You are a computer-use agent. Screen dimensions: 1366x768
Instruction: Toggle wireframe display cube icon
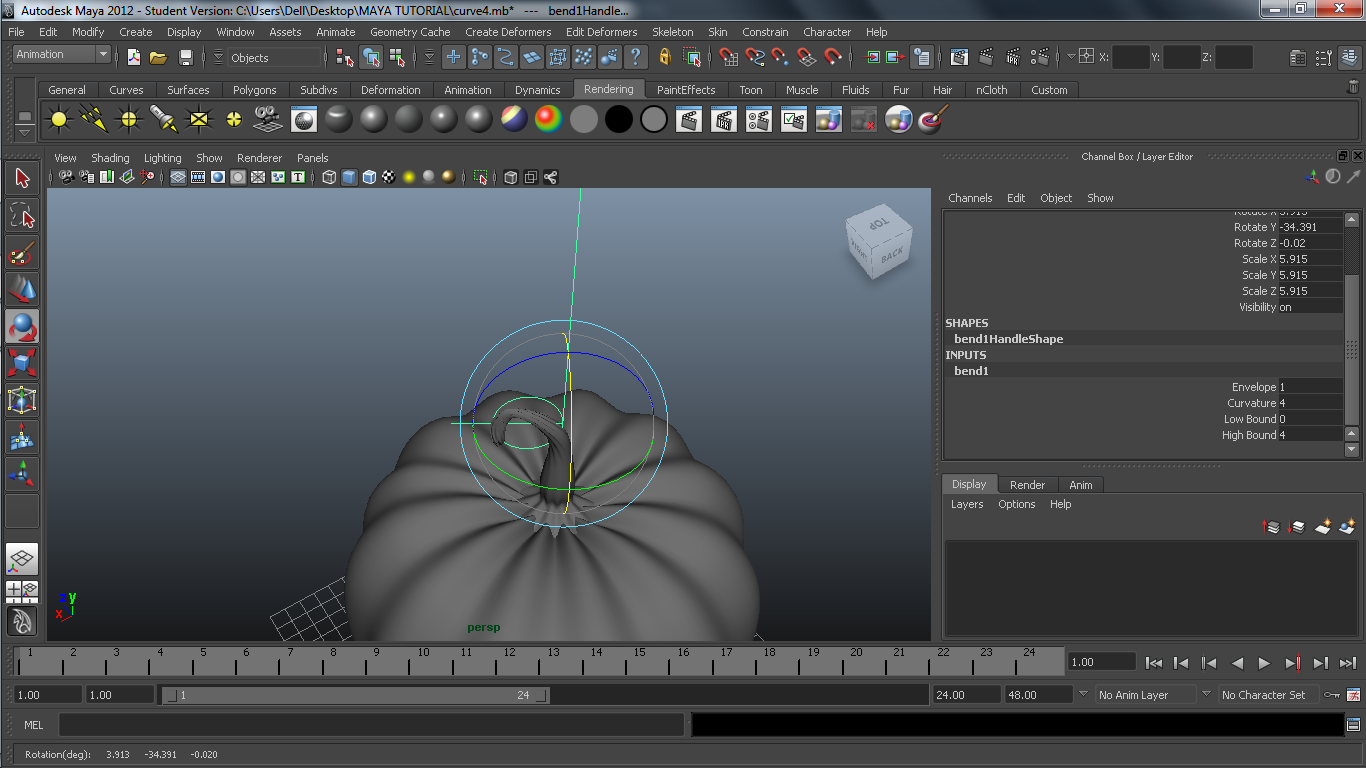[329, 177]
